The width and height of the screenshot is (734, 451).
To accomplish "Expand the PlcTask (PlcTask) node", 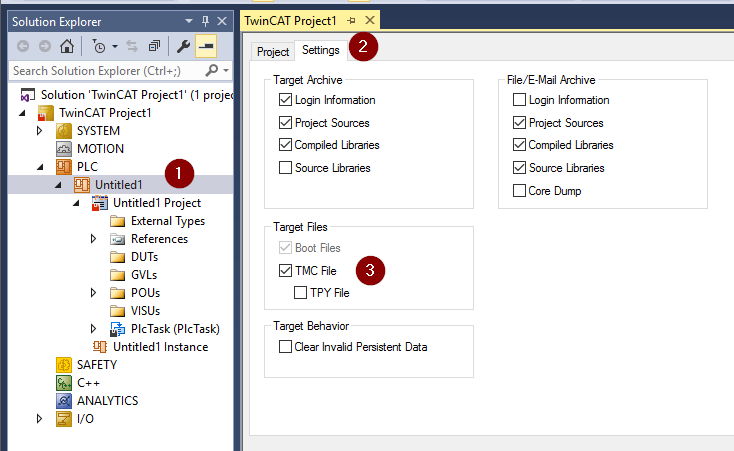I will point(94,329).
